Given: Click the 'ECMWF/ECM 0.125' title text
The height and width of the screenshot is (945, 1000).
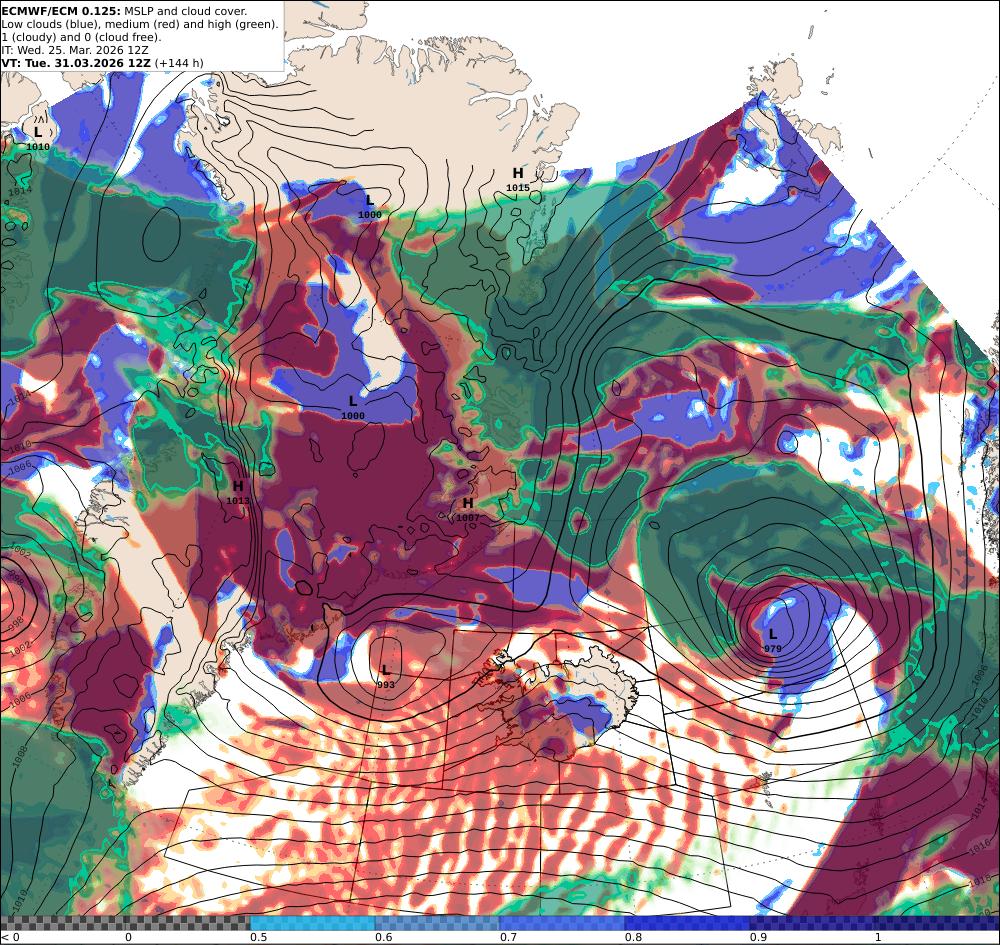Looking at the screenshot, I should click(x=61, y=11).
